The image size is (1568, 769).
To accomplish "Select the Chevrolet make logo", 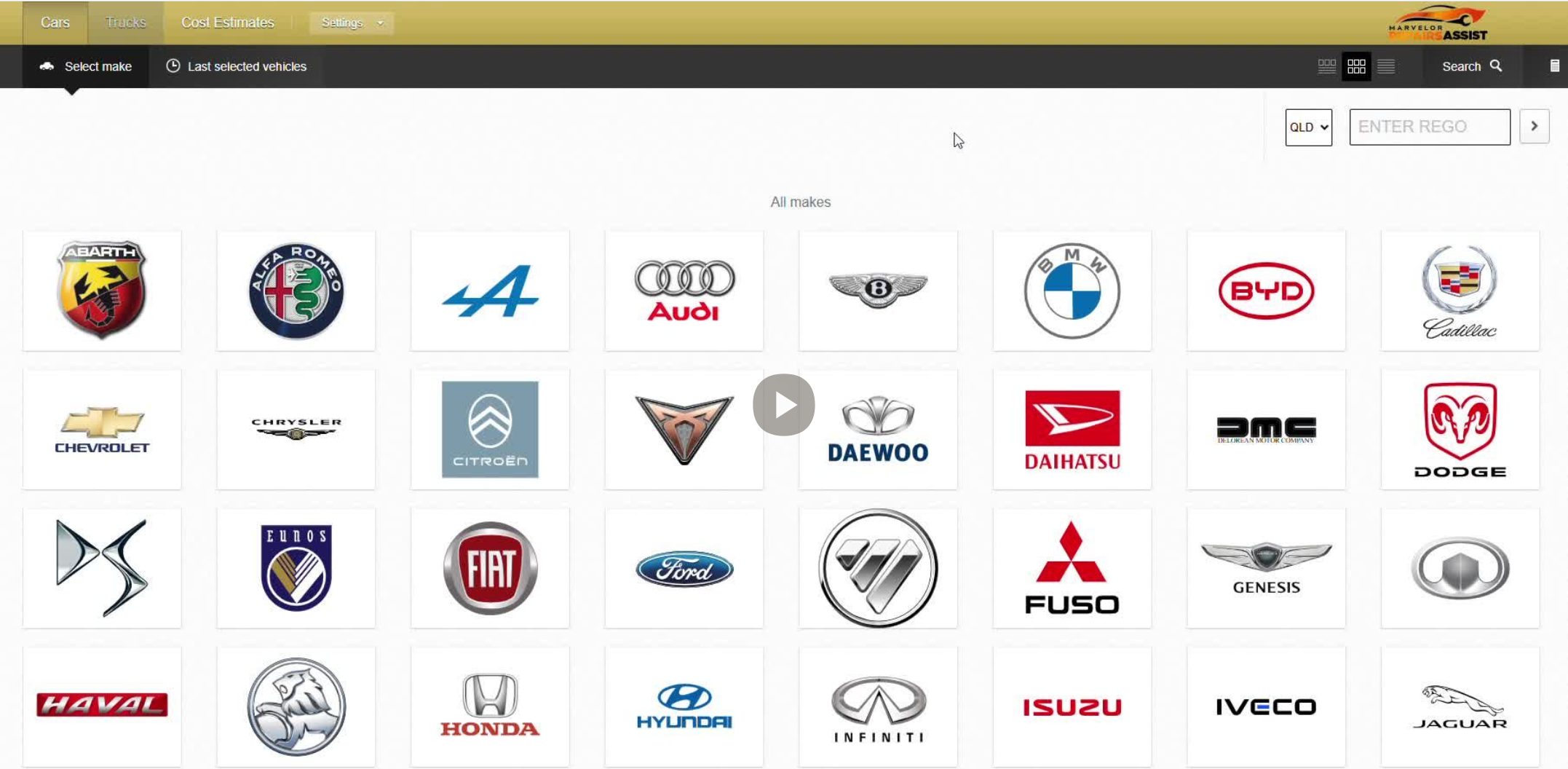I will [102, 430].
